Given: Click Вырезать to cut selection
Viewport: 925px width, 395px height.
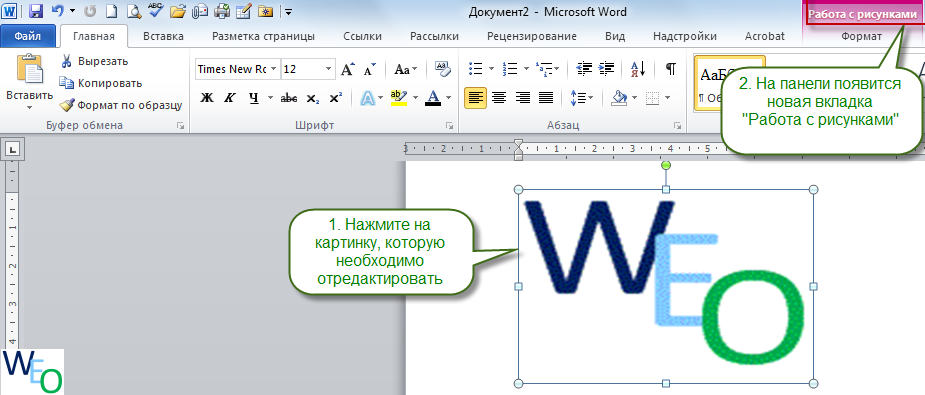Looking at the screenshot, I should pos(94,61).
